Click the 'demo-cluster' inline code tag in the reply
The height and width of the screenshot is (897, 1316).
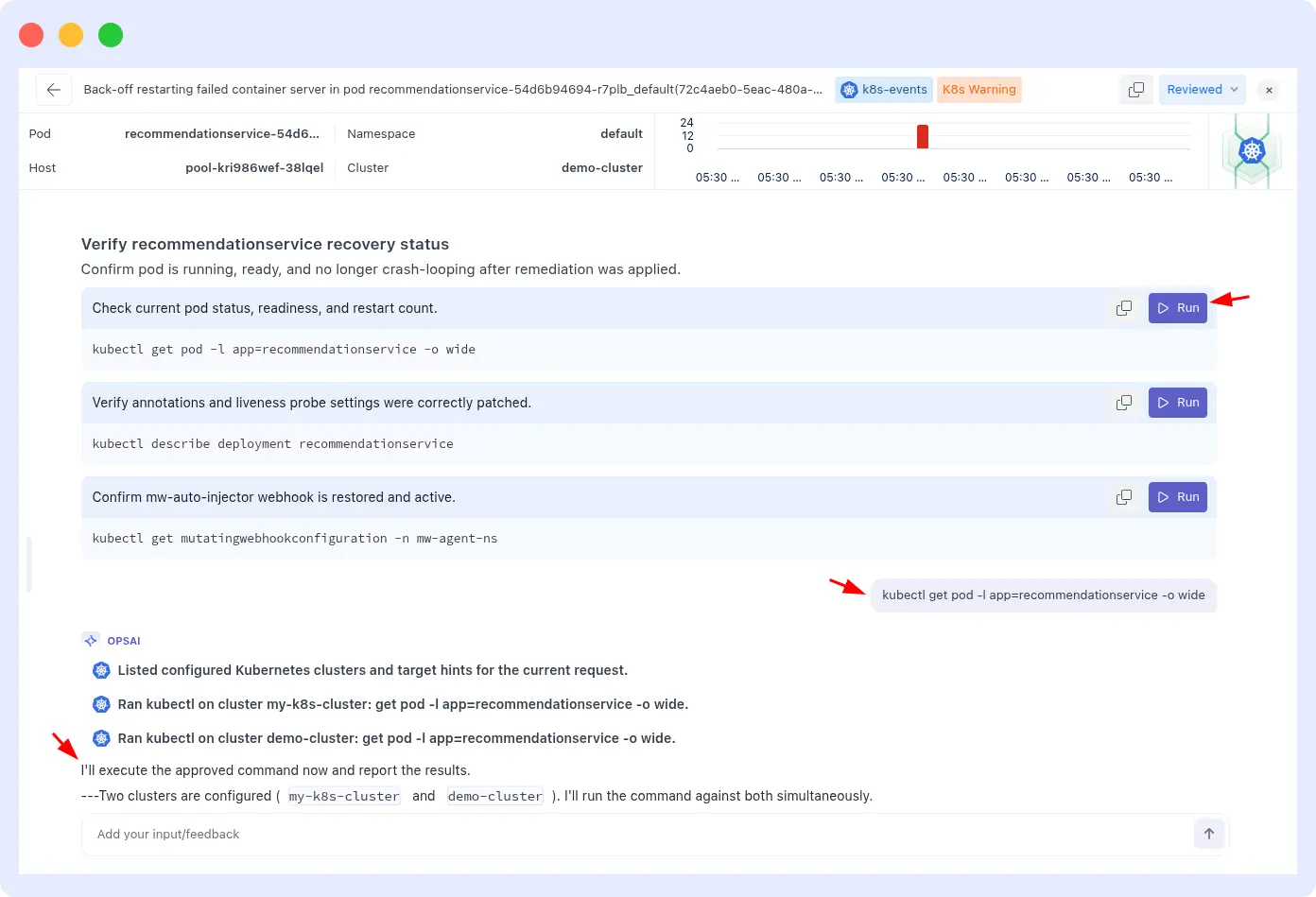click(495, 797)
